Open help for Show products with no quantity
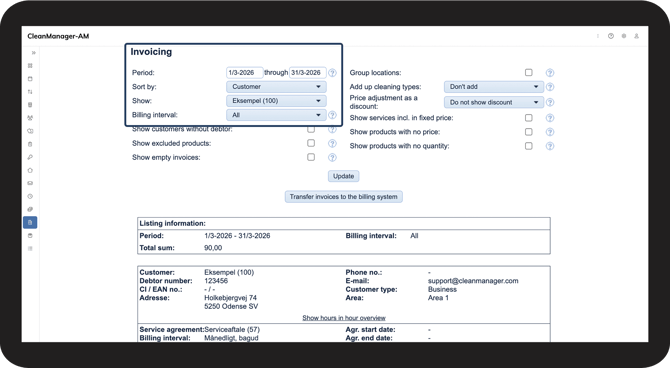670x368 pixels. pyautogui.click(x=550, y=146)
